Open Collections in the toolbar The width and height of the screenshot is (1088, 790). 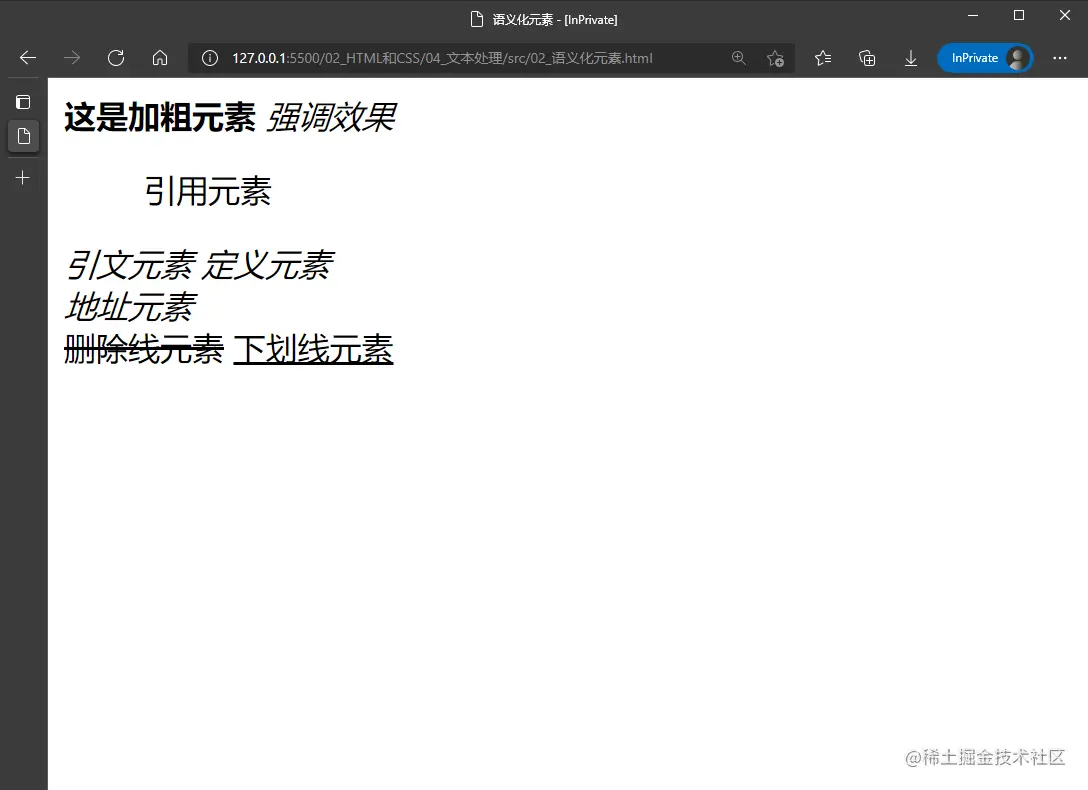point(866,58)
